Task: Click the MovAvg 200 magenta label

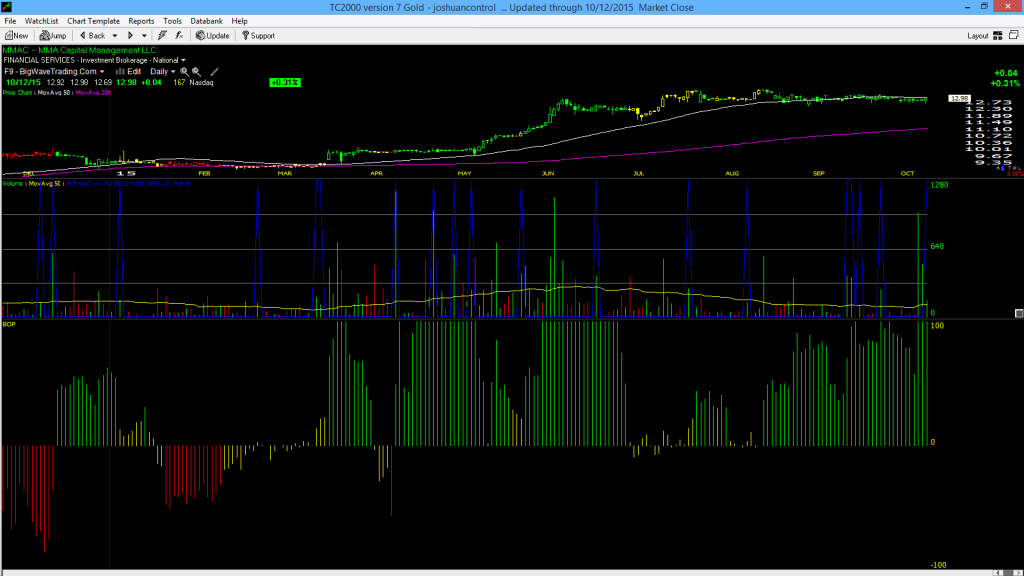Action: pos(93,93)
